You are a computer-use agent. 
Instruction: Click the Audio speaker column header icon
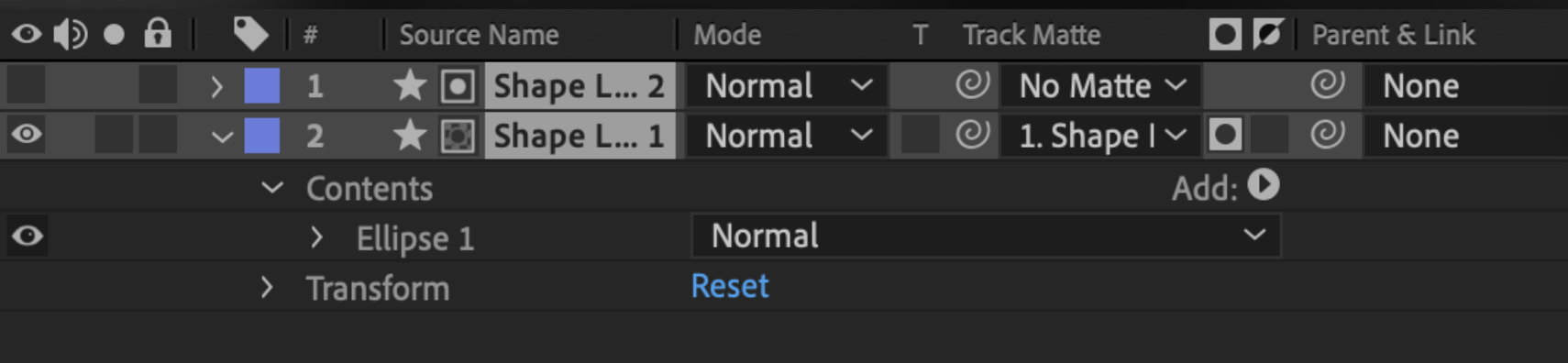click(x=70, y=35)
